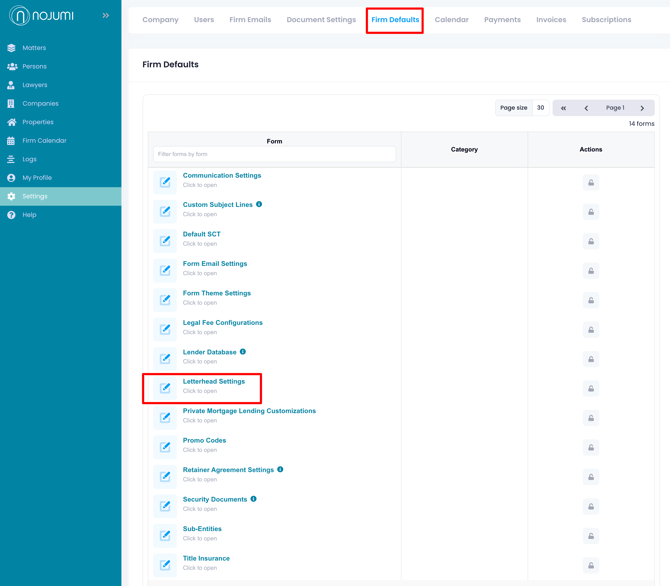Open the Legal Fee Configurations form

(x=222, y=323)
